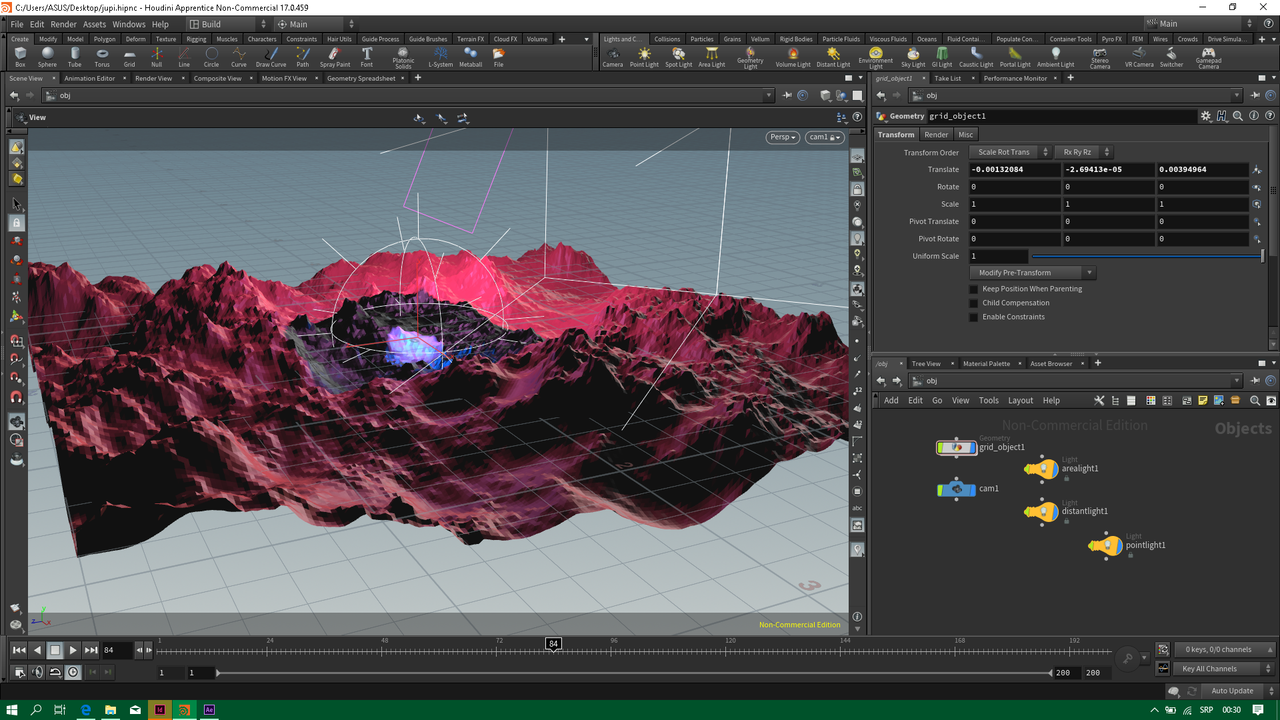Switch to the Misc parameter tab
This screenshot has height=720, width=1280.
point(965,134)
